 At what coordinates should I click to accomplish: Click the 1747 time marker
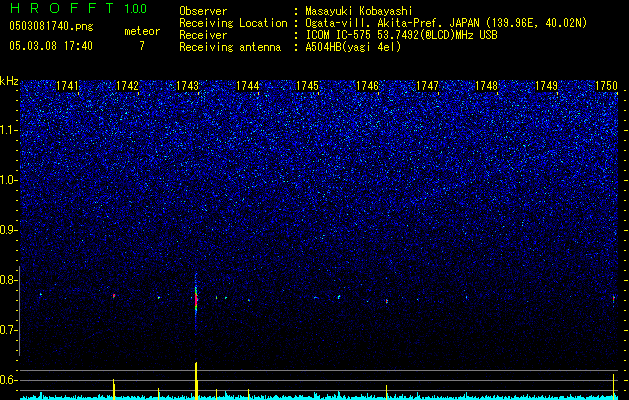tap(427, 86)
